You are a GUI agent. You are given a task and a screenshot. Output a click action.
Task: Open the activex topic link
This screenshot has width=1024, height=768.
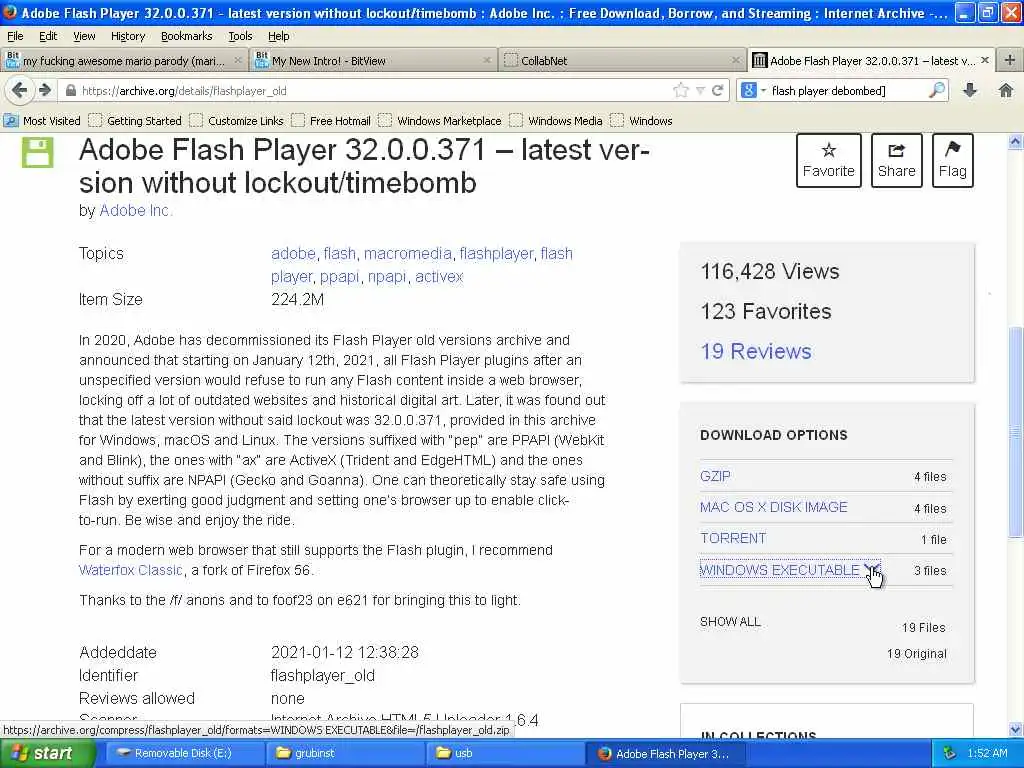439,277
